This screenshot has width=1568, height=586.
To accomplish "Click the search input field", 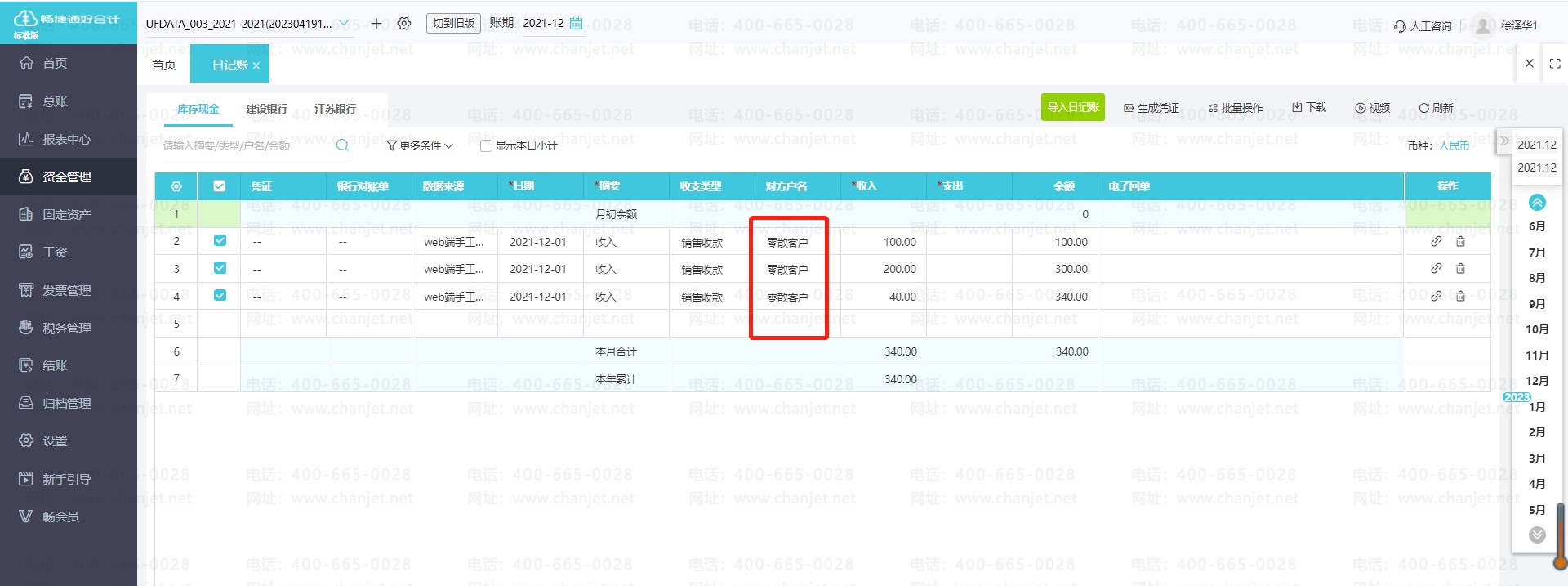I will (245, 145).
